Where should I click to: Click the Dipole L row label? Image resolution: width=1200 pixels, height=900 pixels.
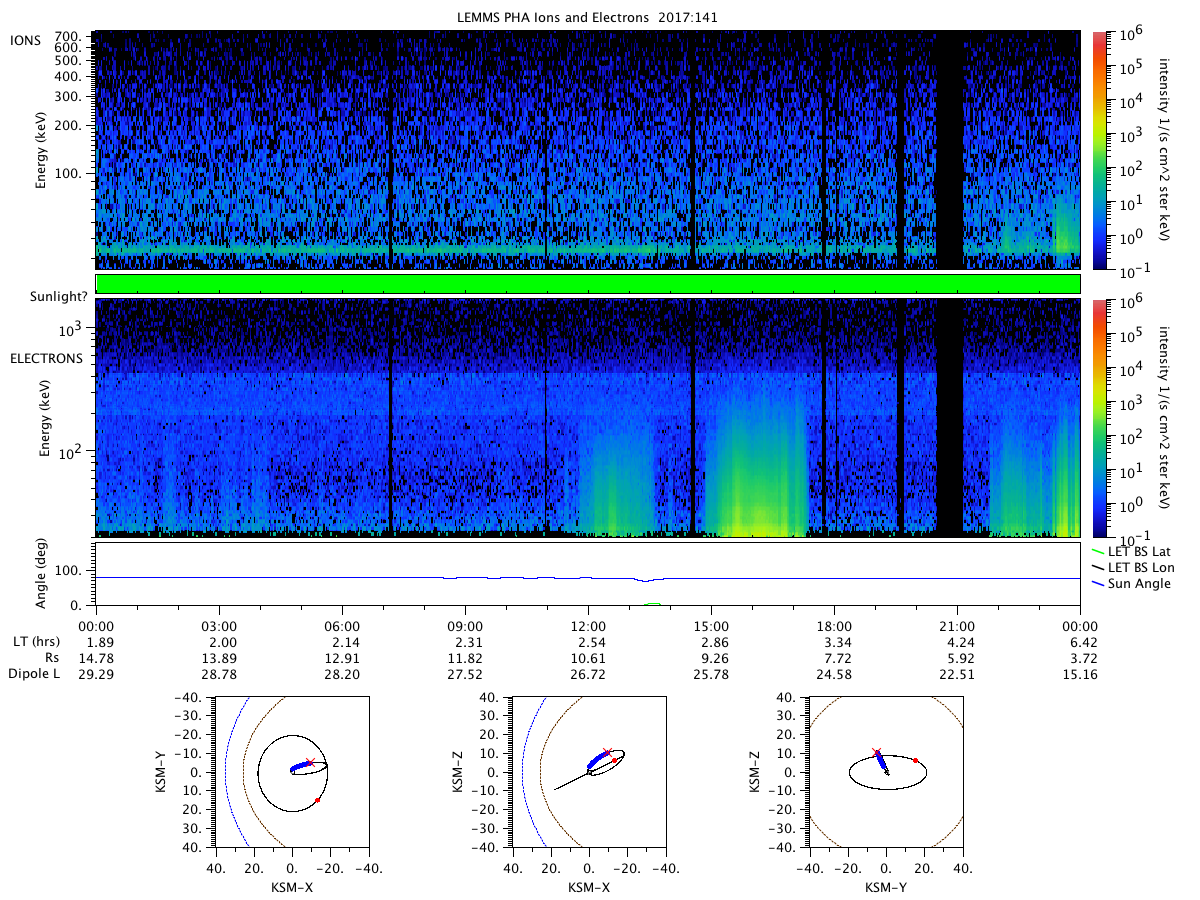(36, 676)
